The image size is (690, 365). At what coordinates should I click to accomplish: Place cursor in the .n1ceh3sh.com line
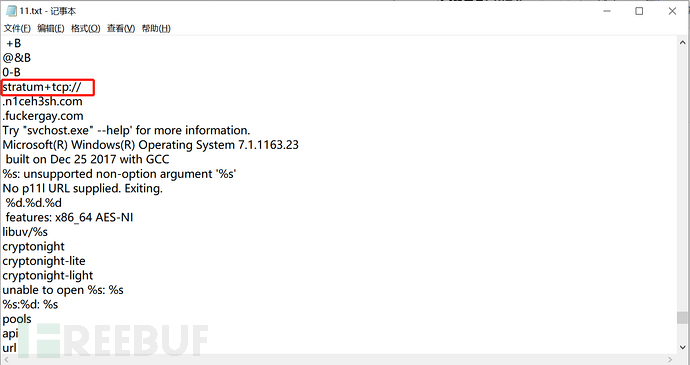pyautogui.click(x=42, y=102)
